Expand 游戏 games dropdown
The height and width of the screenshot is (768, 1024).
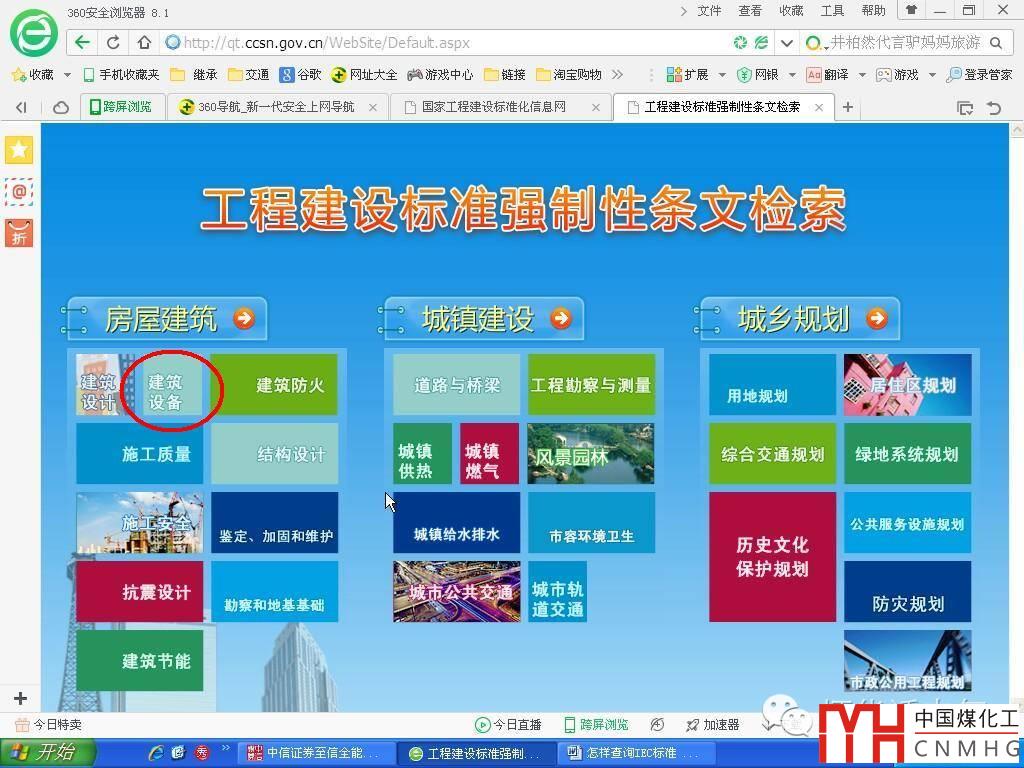click(x=932, y=75)
